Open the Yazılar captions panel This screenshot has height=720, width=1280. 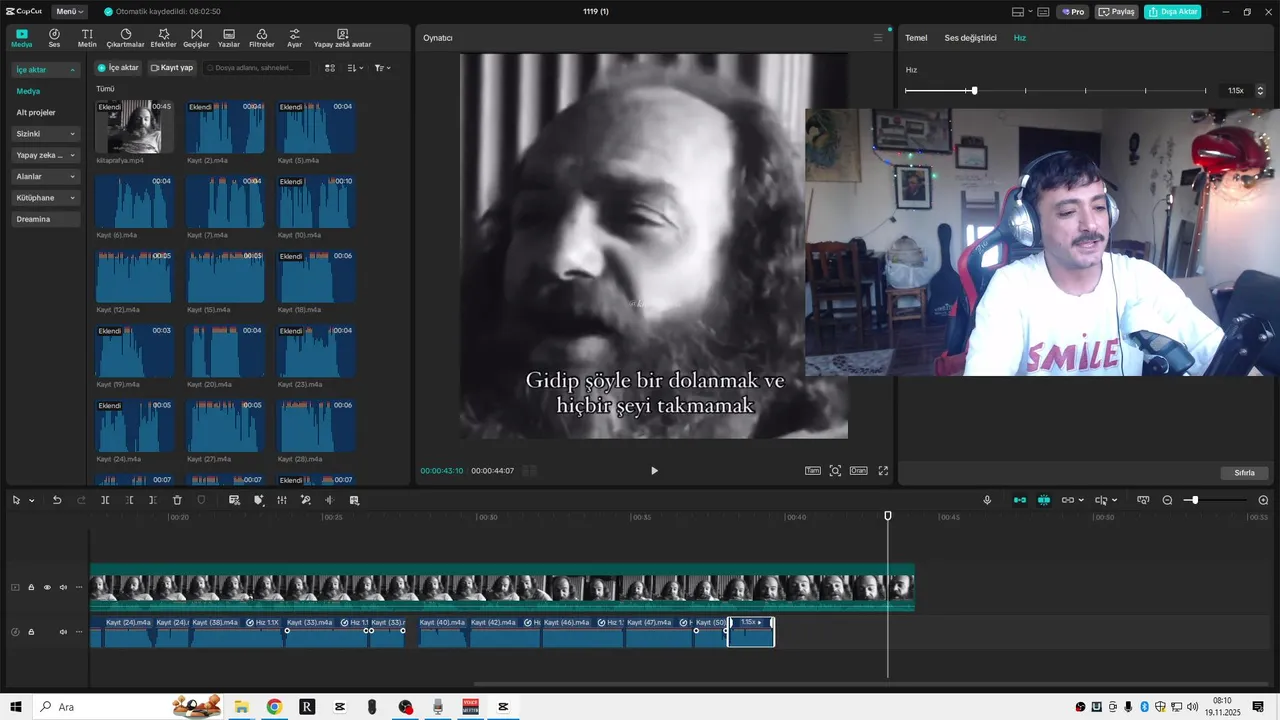[229, 38]
